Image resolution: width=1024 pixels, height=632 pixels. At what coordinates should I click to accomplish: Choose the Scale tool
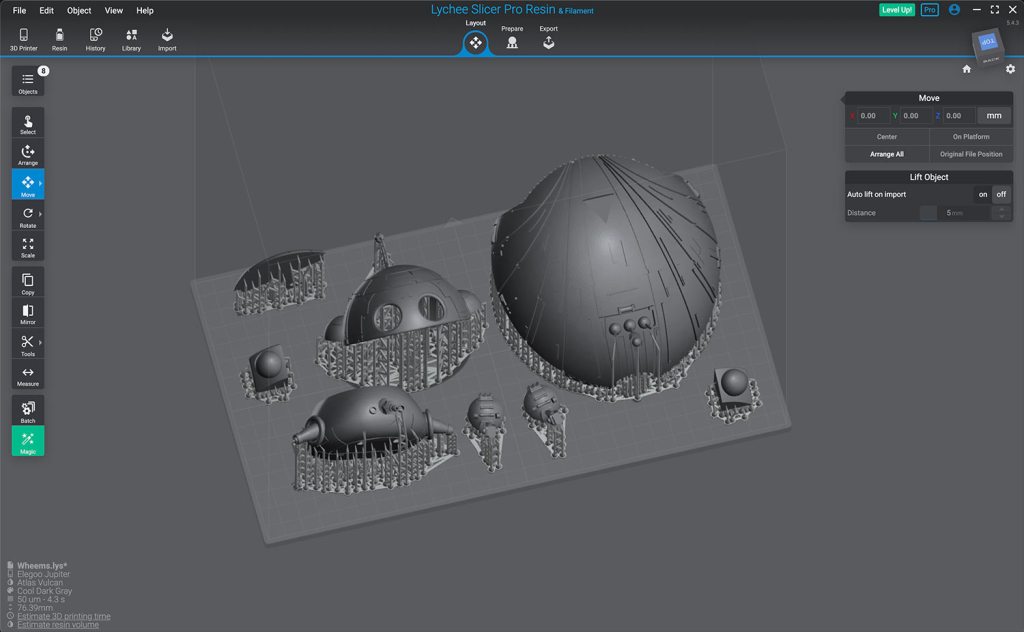pyautogui.click(x=28, y=247)
